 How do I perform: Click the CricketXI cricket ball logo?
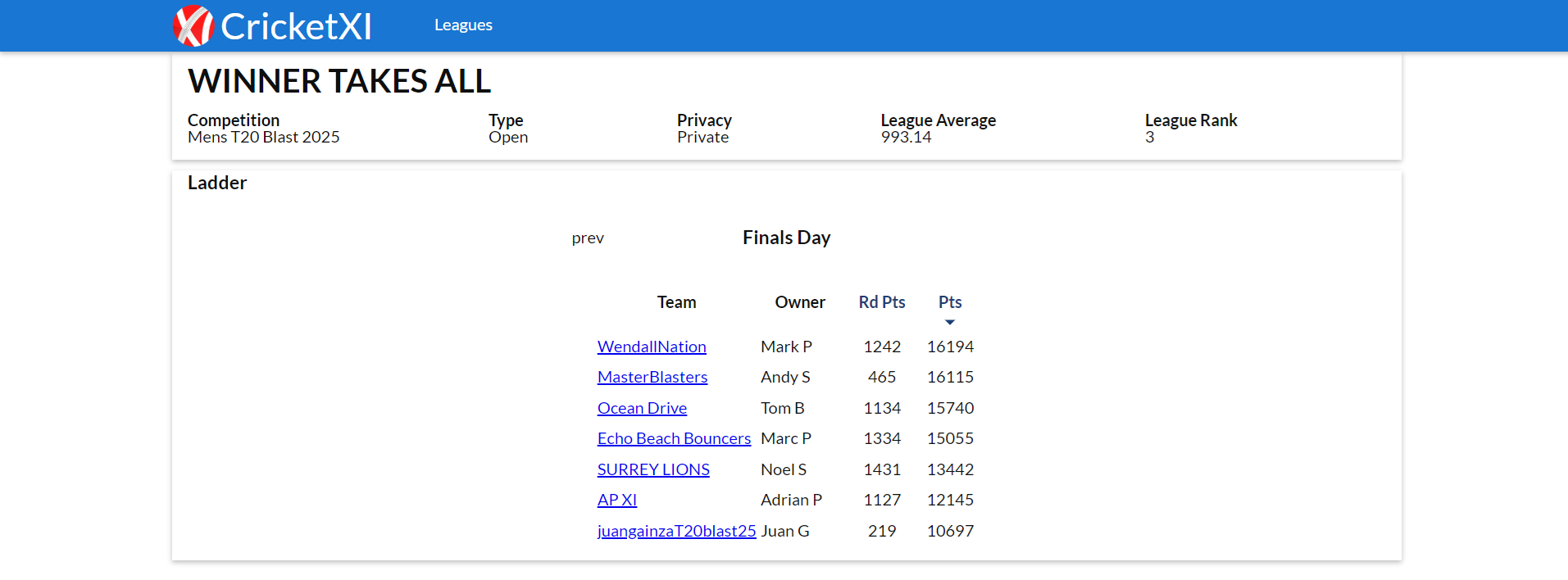click(x=193, y=25)
